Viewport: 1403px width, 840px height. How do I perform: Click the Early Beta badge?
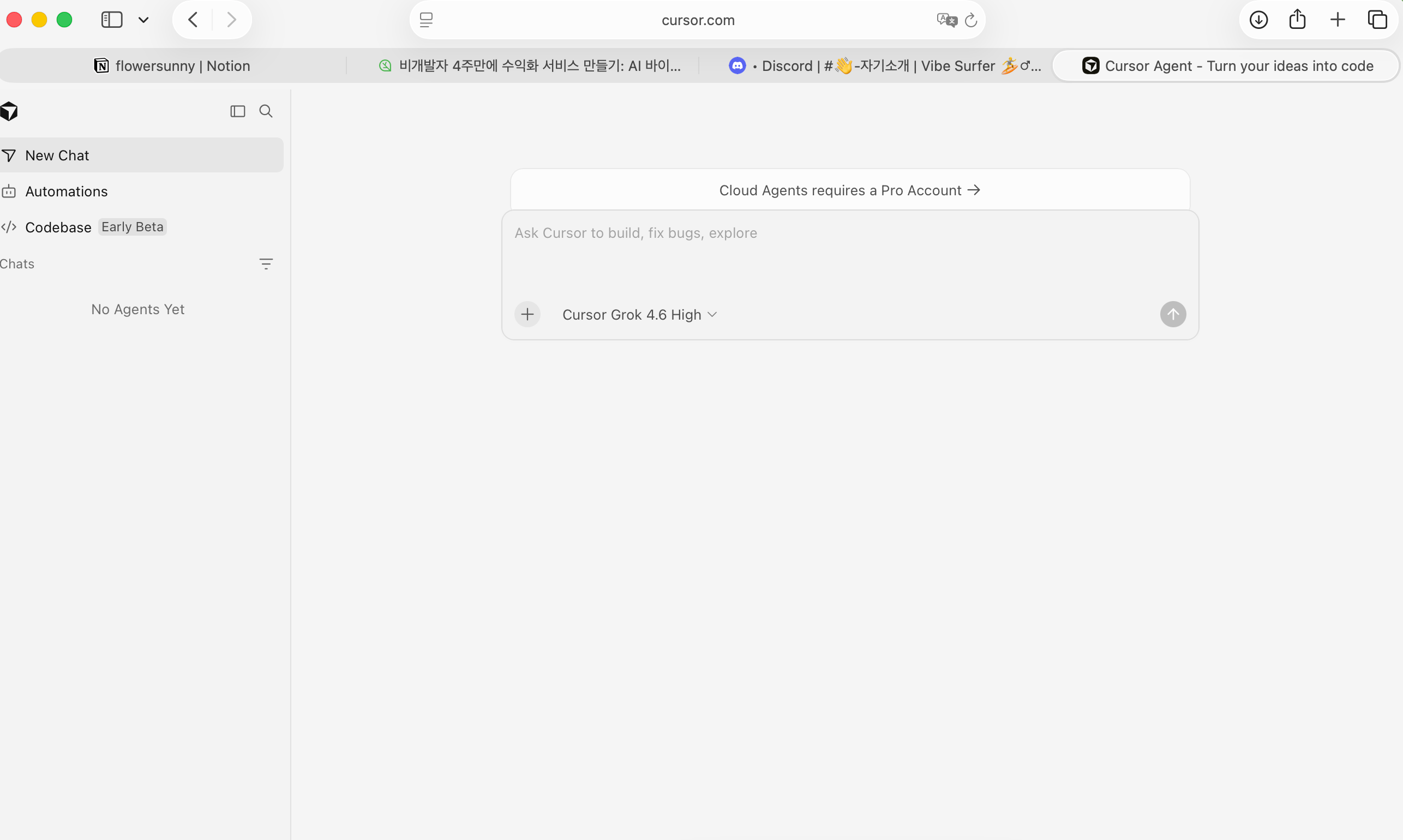click(133, 227)
